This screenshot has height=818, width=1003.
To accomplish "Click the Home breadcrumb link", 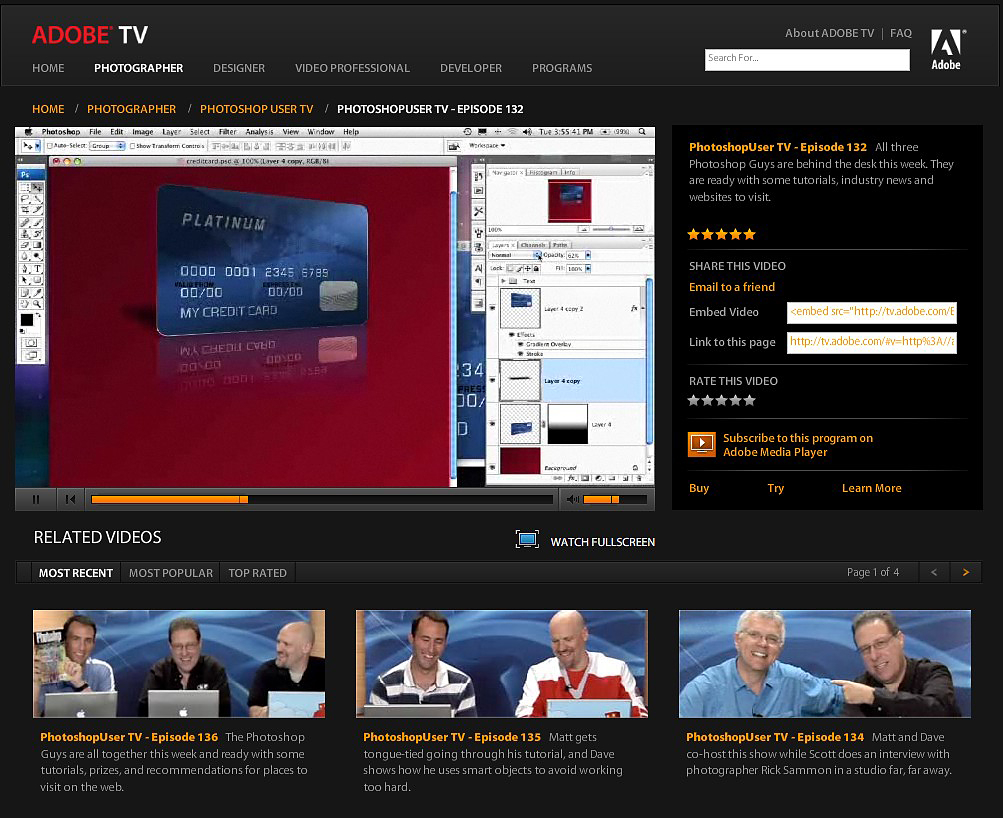I will click(48, 109).
